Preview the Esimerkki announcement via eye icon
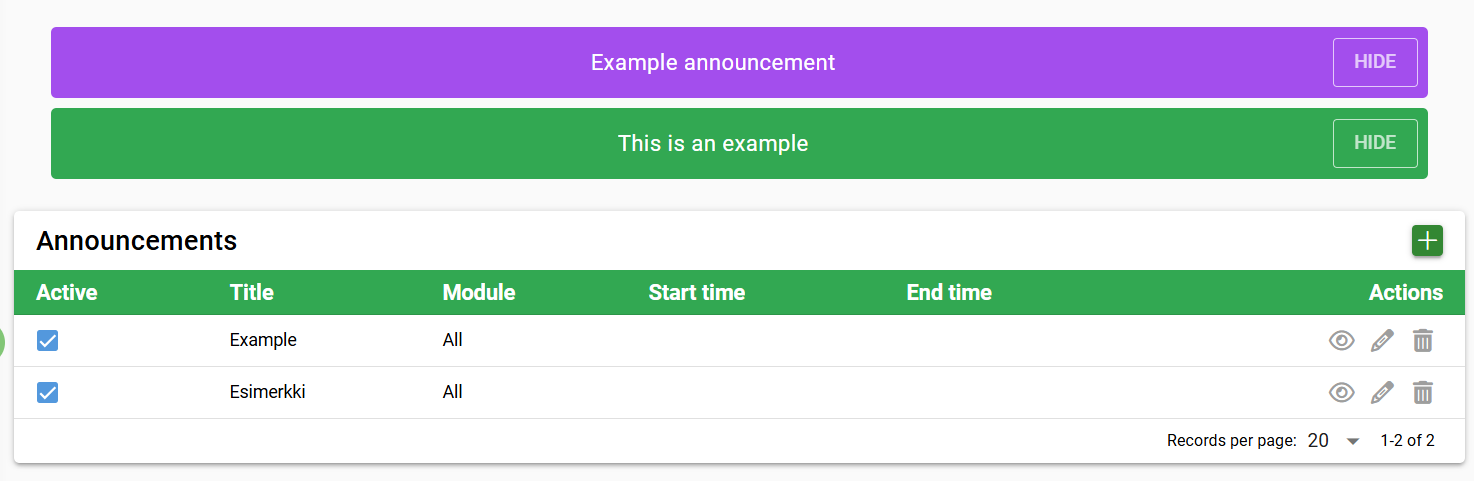This screenshot has height=481, width=1474. 1341,393
